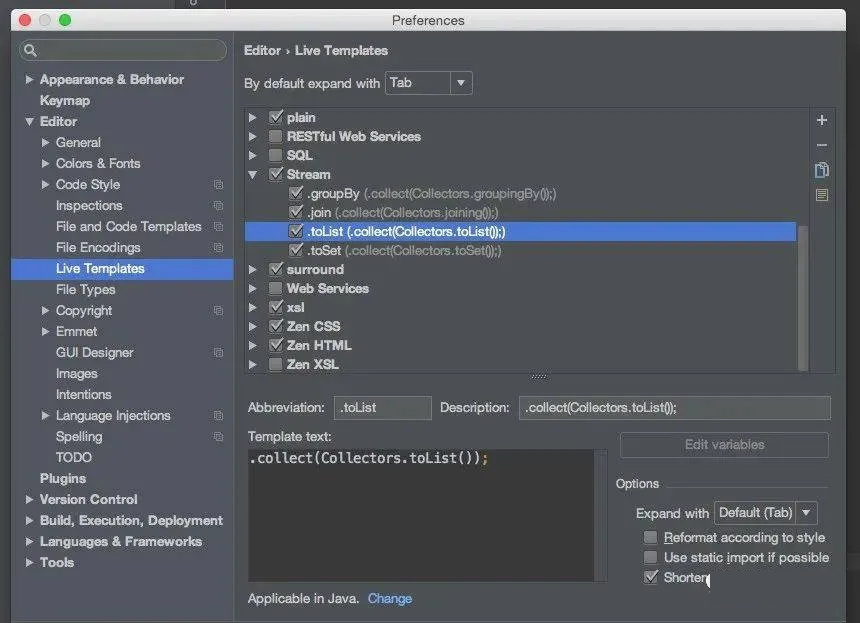The image size is (860, 623).
Task: Toggle the plain template group checkbox
Action: pyautogui.click(x=276, y=117)
